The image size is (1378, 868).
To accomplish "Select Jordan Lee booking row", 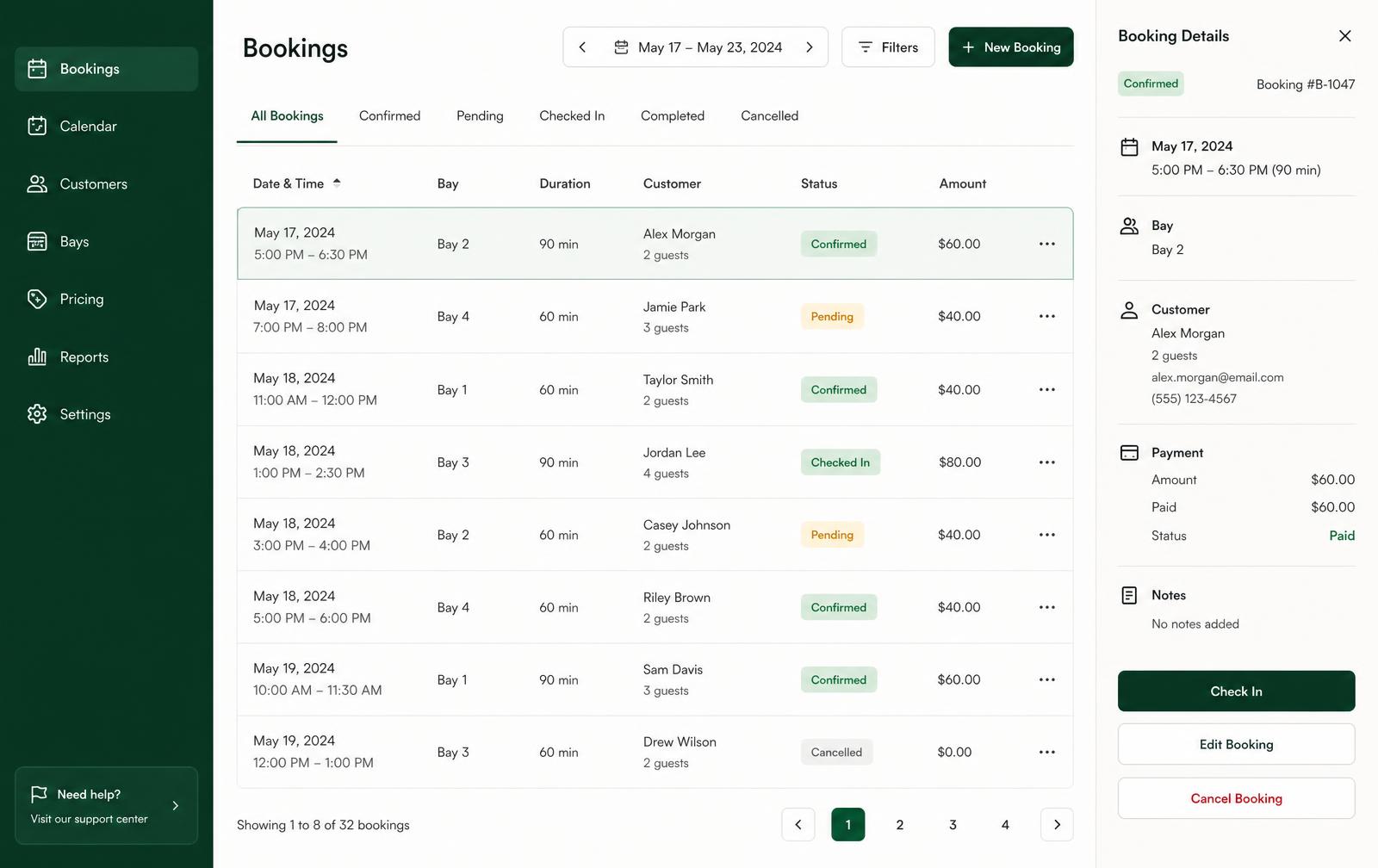I will (x=655, y=462).
